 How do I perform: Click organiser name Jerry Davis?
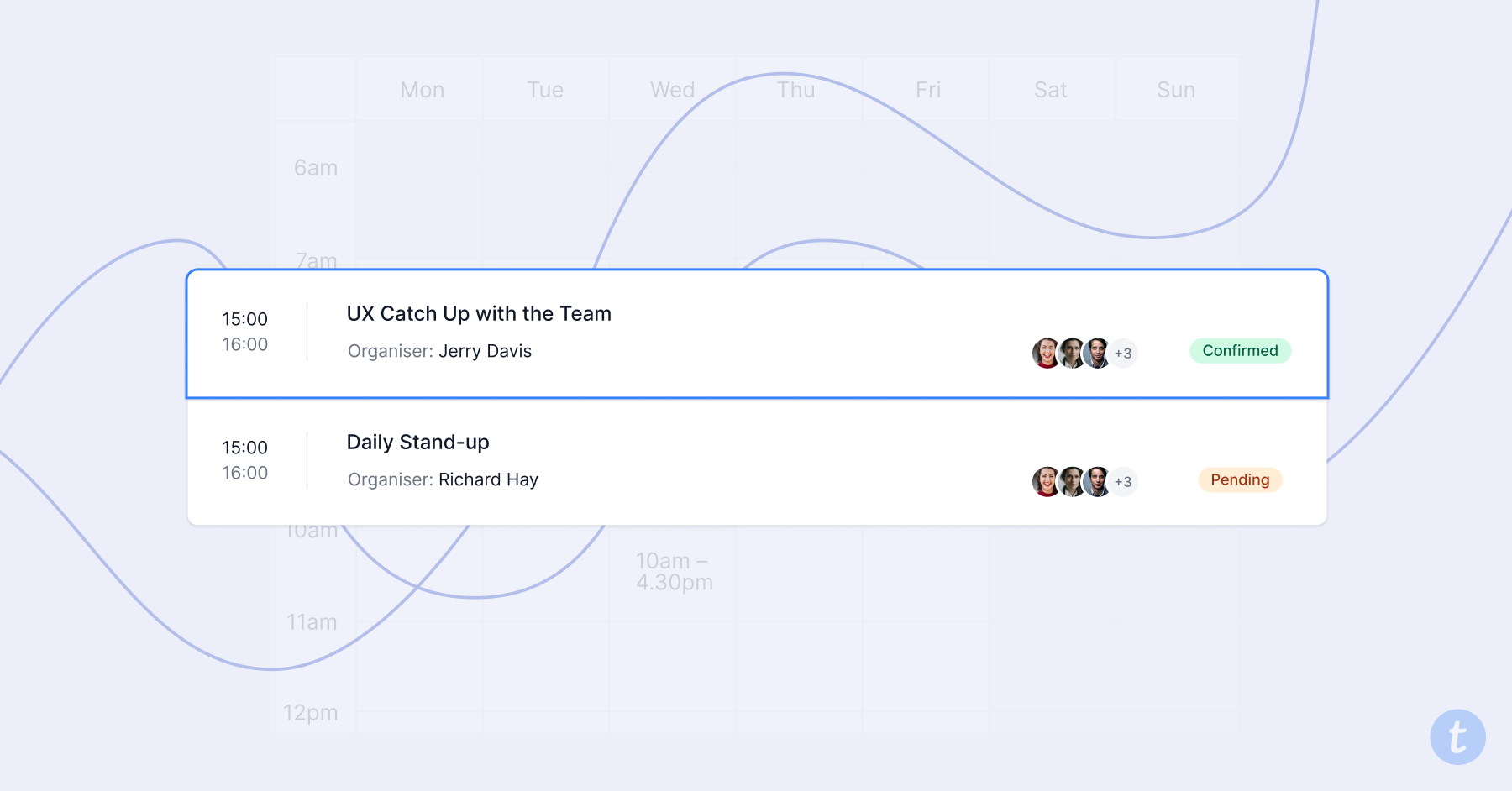(485, 351)
